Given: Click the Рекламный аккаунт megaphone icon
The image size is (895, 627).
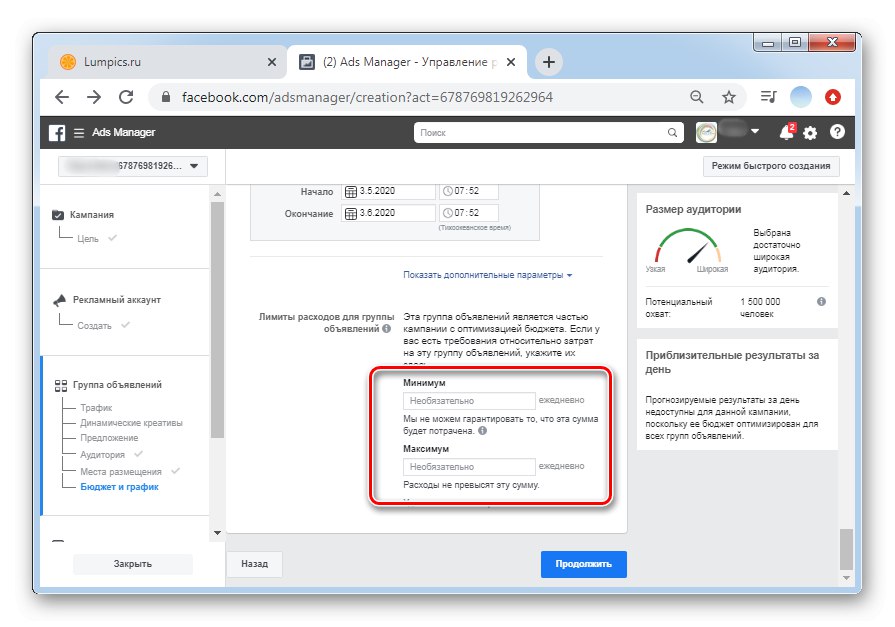Looking at the screenshot, I should 59,300.
